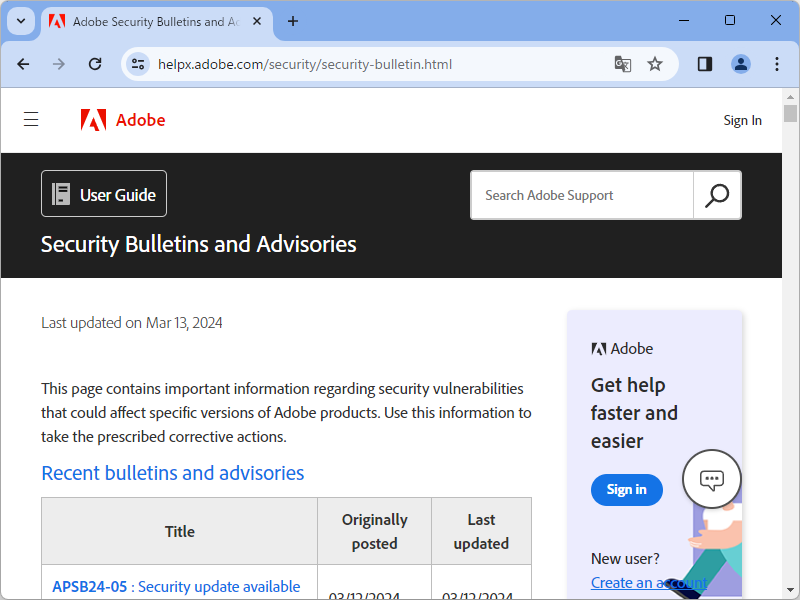Open Chrome's side panel
This screenshot has height=600, width=800.
point(705,64)
